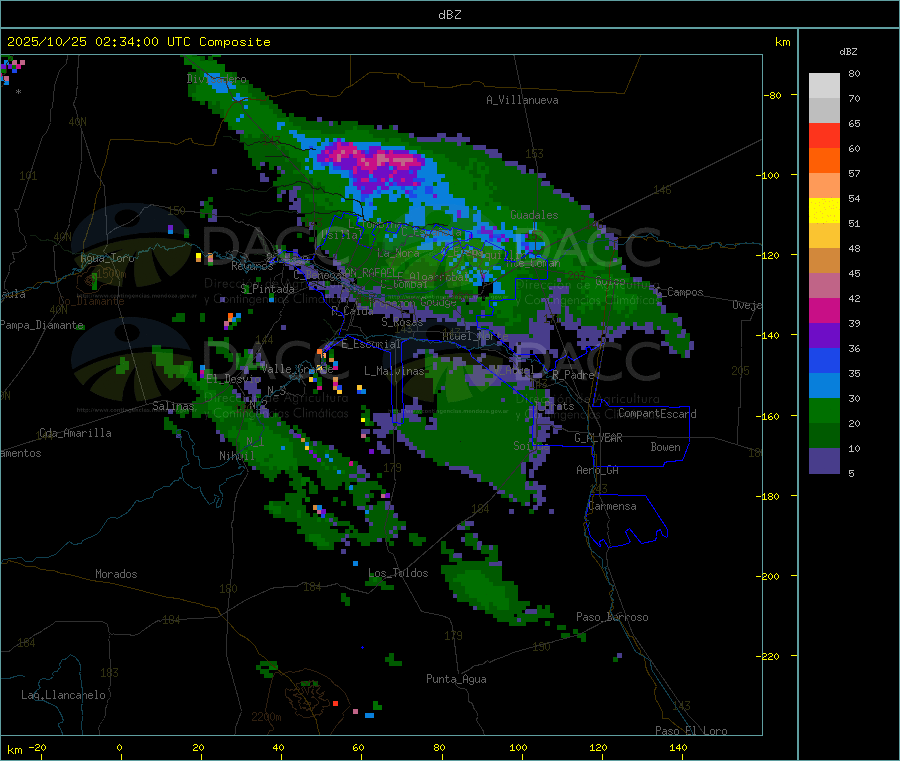Click the C_Campos location label
900x761 pixels.
click(679, 292)
